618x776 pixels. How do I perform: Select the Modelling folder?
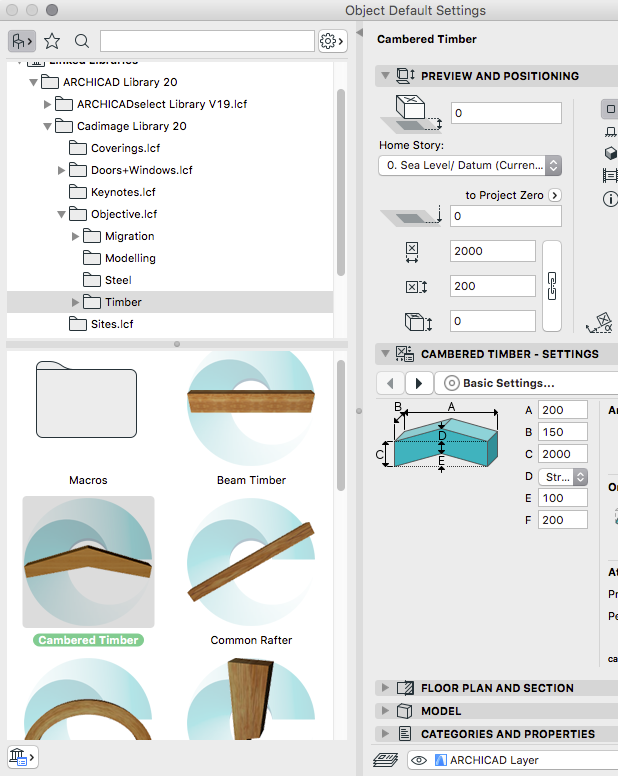pos(119,258)
